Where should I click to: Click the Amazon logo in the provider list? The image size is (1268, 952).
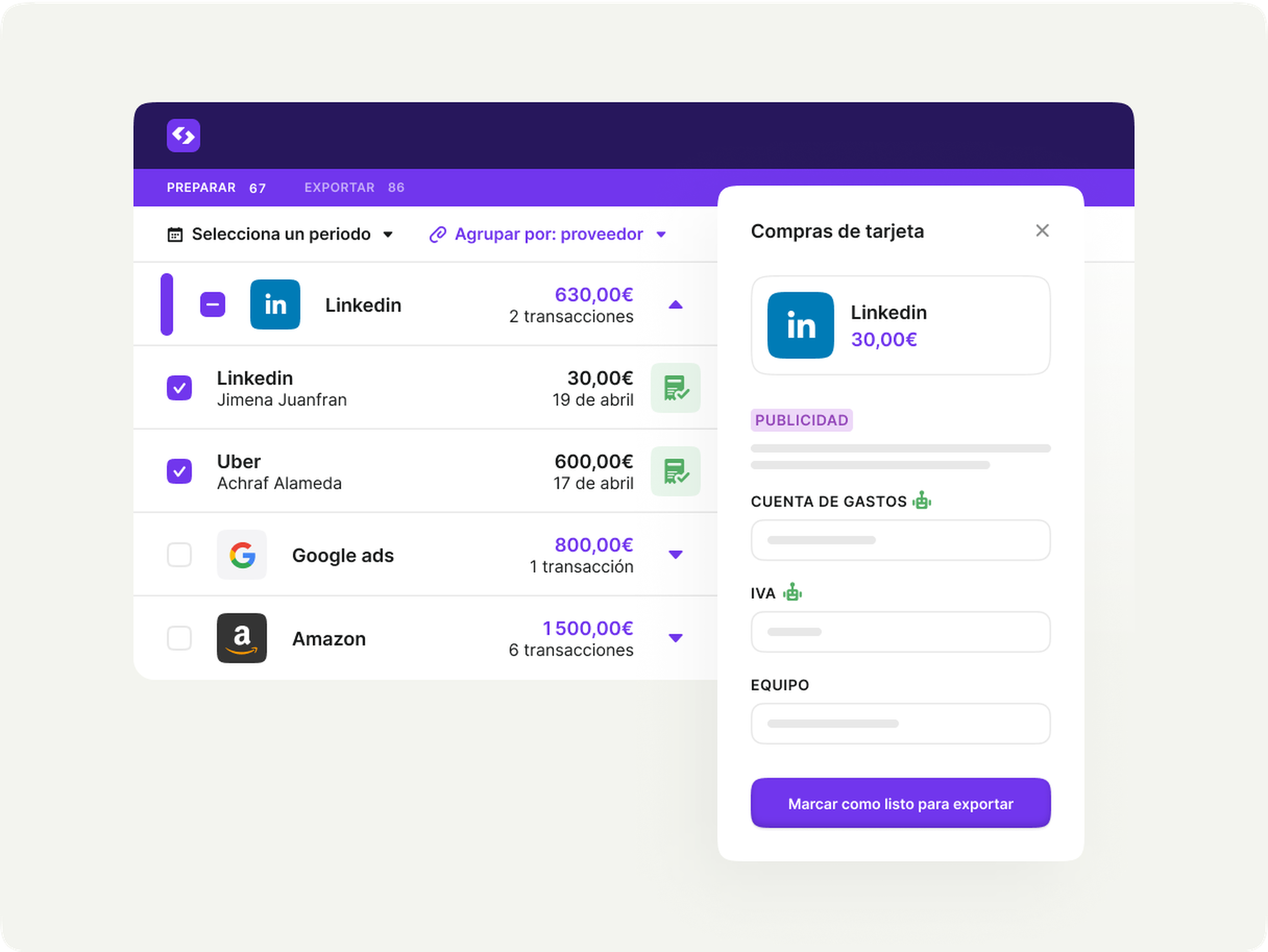coord(242,638)
